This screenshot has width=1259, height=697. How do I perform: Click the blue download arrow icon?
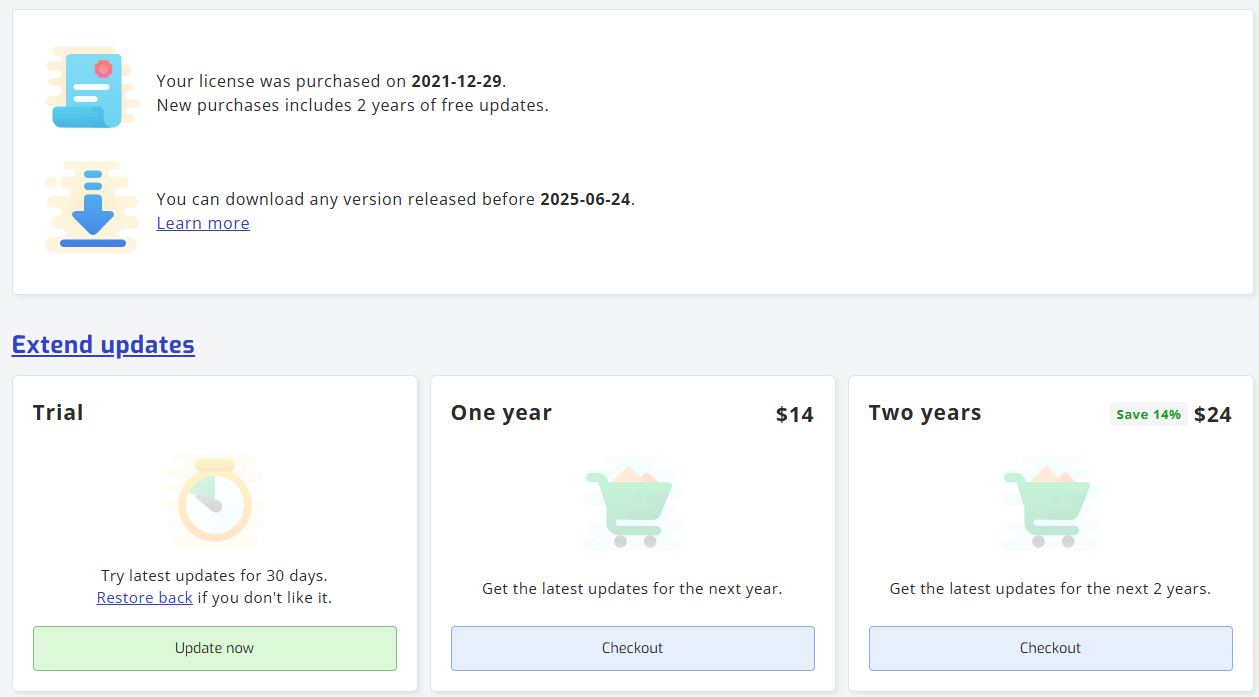click(x=92, y=207)
